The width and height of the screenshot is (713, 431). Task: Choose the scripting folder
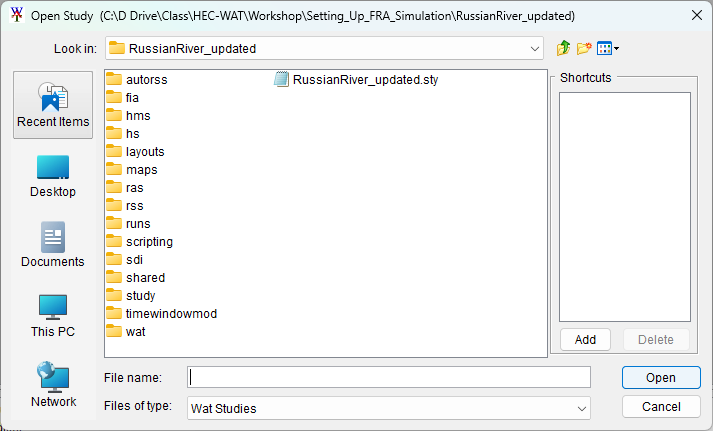[x=148, y=242]
